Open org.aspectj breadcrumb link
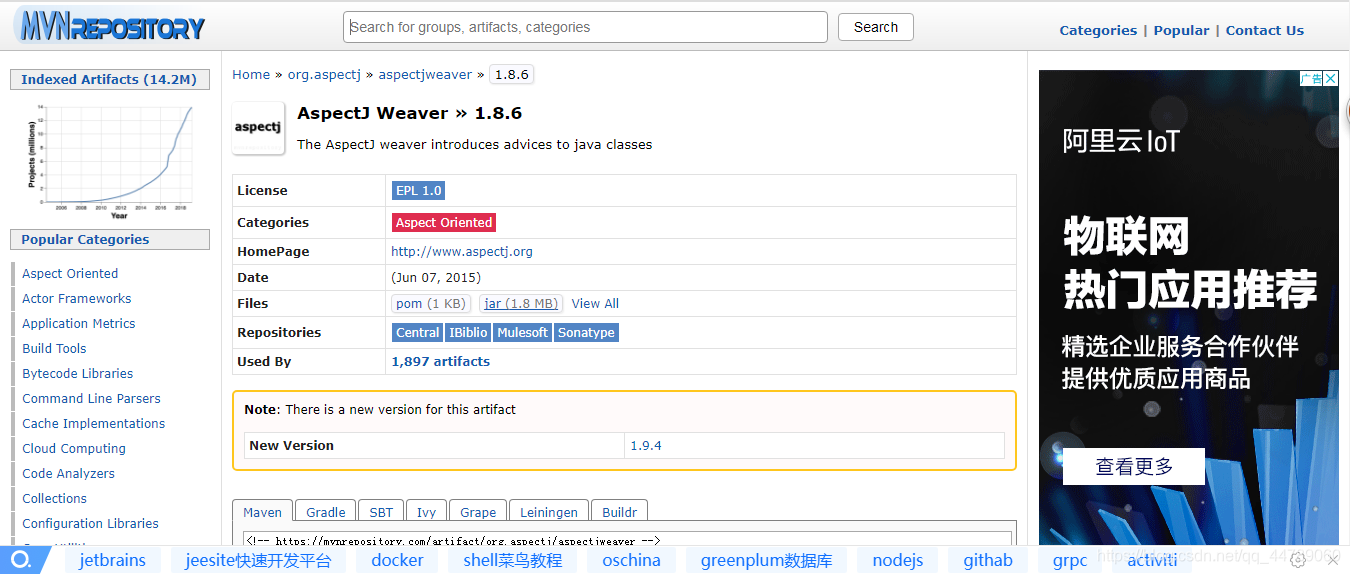Screen dimensions: 1350x574 (325, 74)
